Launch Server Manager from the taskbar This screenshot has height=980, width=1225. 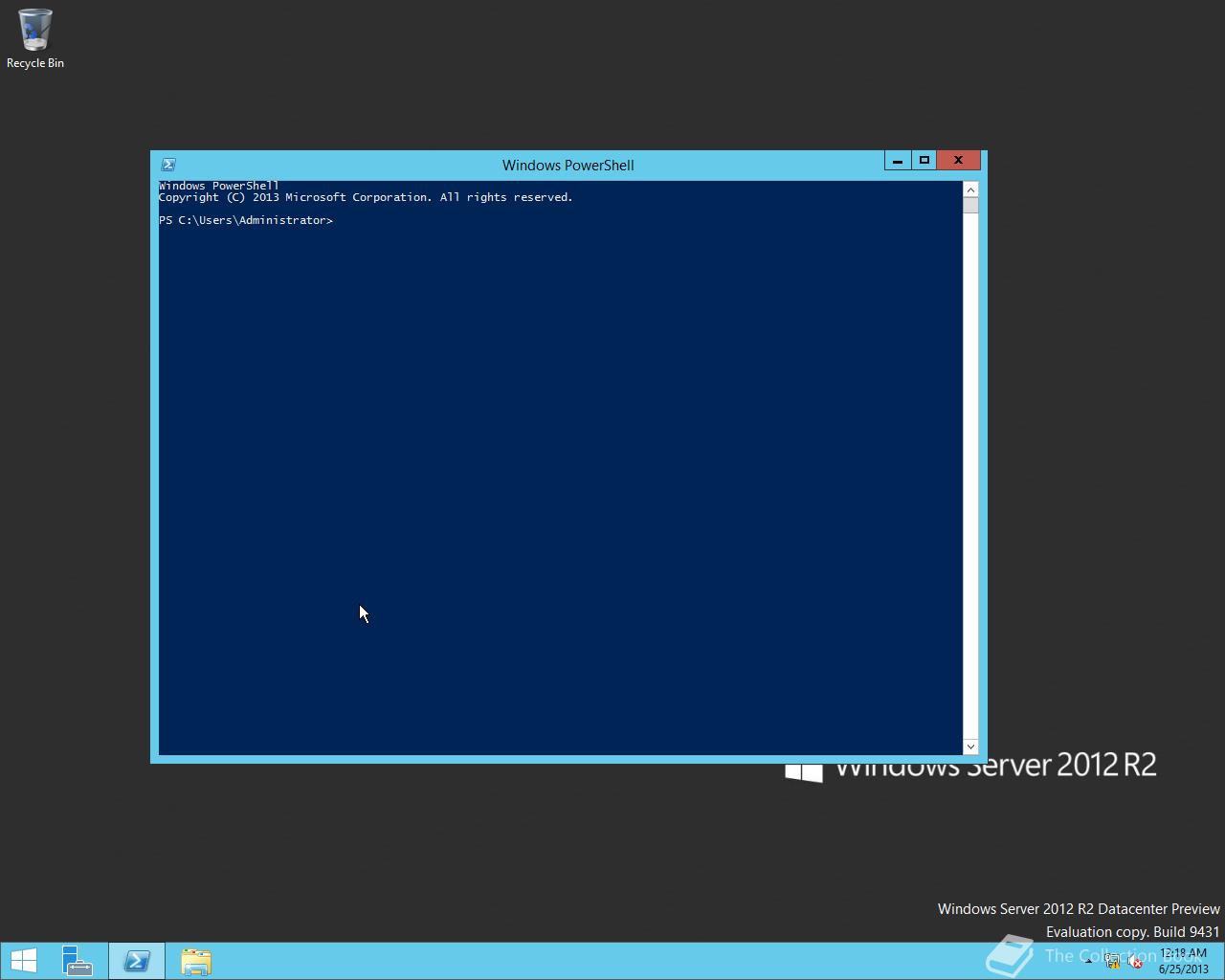click(x=77, y=961)
